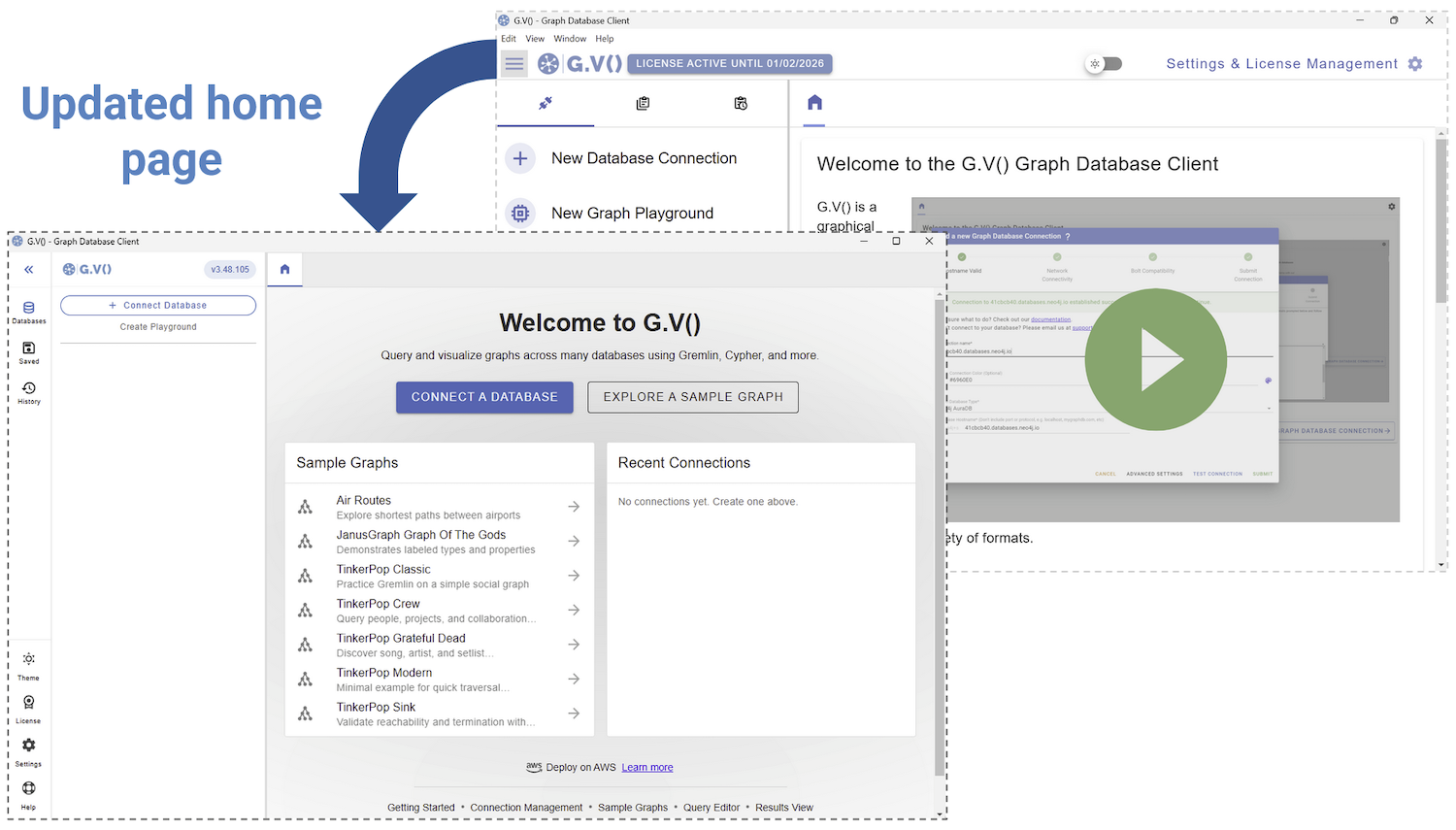Open Settings & License Management gear
The image size is (1456, 830).
coord(1415,63)
